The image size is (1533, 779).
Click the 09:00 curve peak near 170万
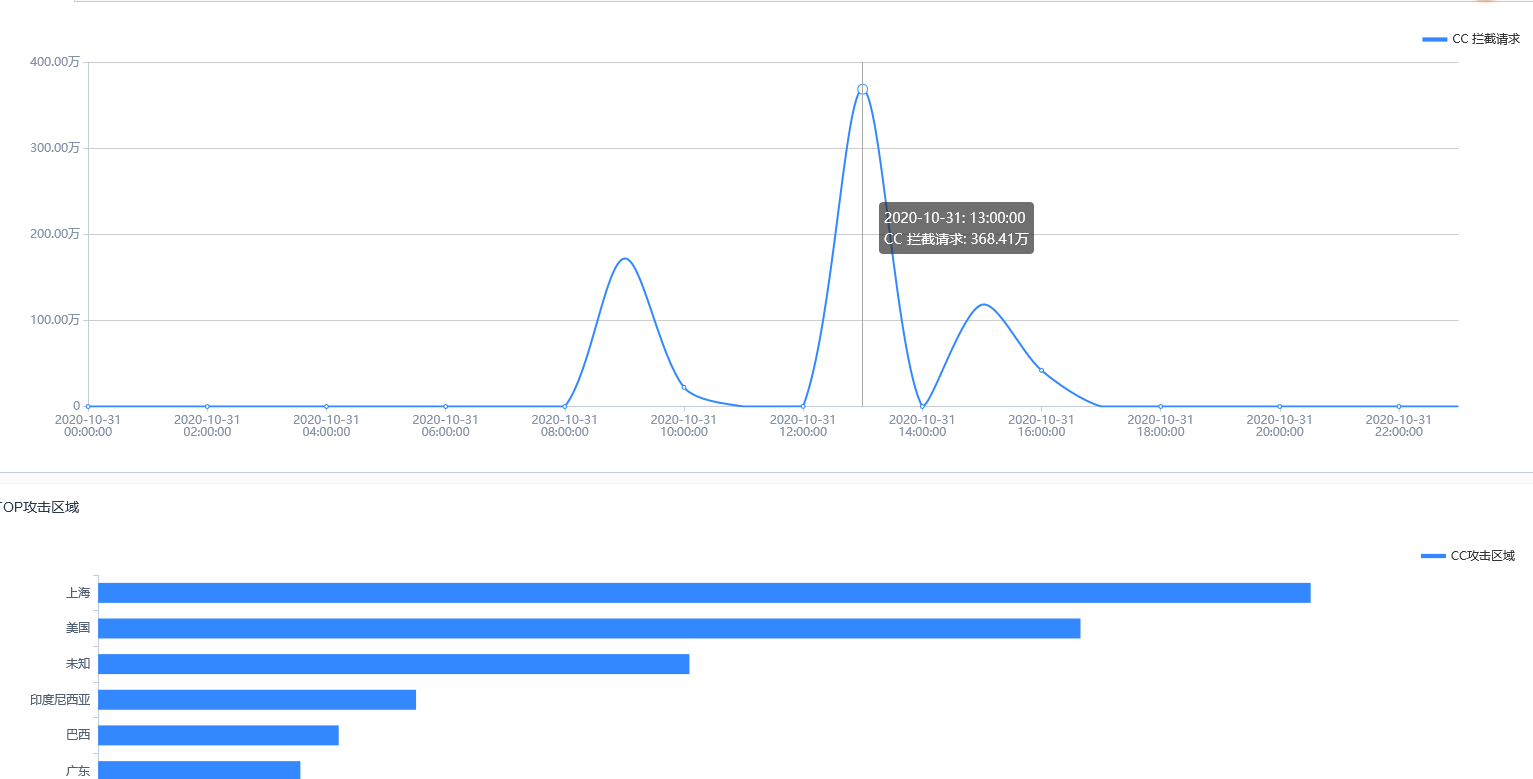pyautogui.click(x=625, y=258)
